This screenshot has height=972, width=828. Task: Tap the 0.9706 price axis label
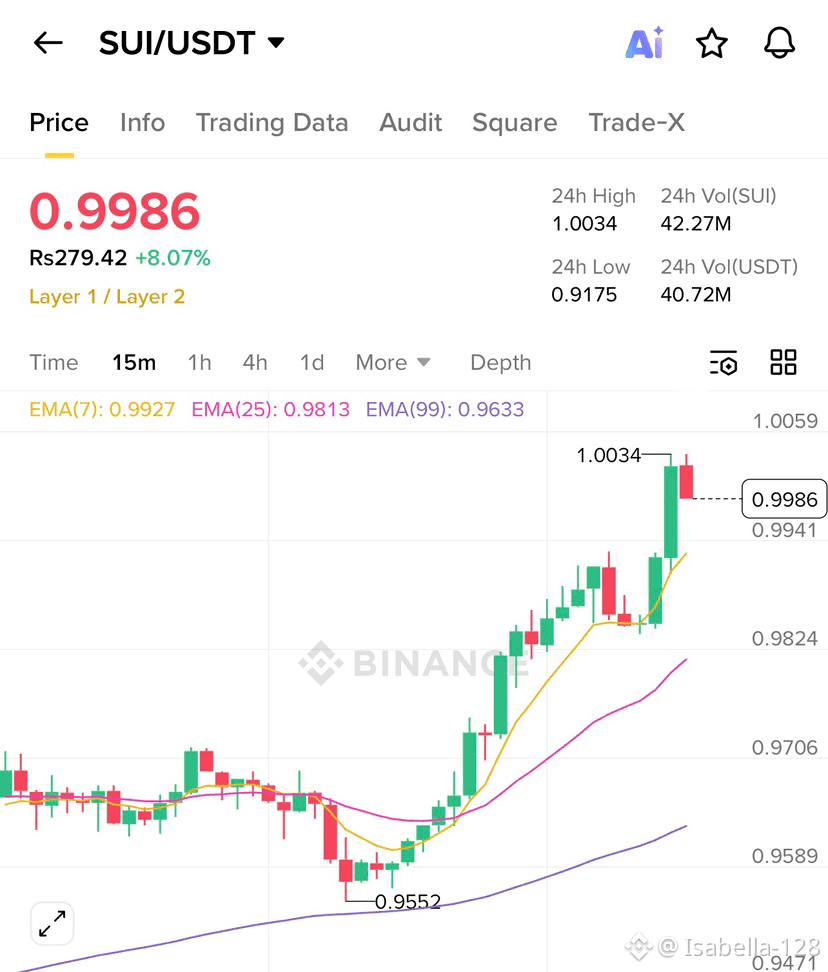[785, 748]
